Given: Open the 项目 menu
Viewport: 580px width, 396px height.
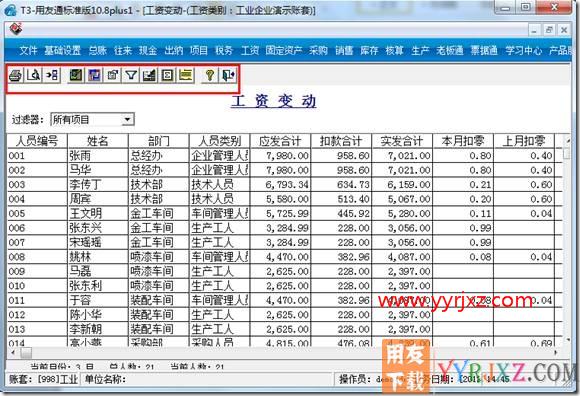Looking at the screenshot, I should tap(199, 50).
